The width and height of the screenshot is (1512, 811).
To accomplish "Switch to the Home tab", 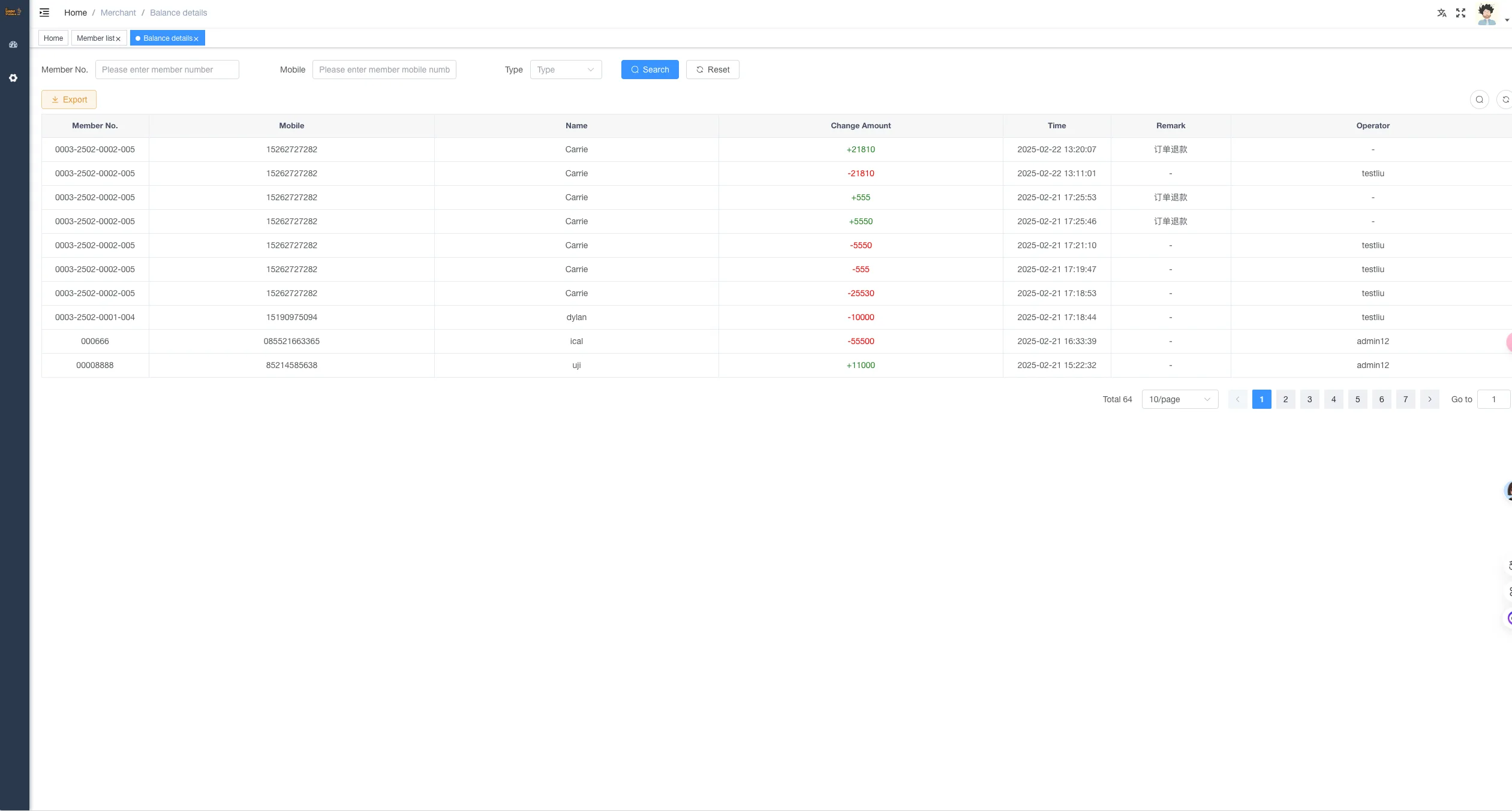I will point(53,38).
